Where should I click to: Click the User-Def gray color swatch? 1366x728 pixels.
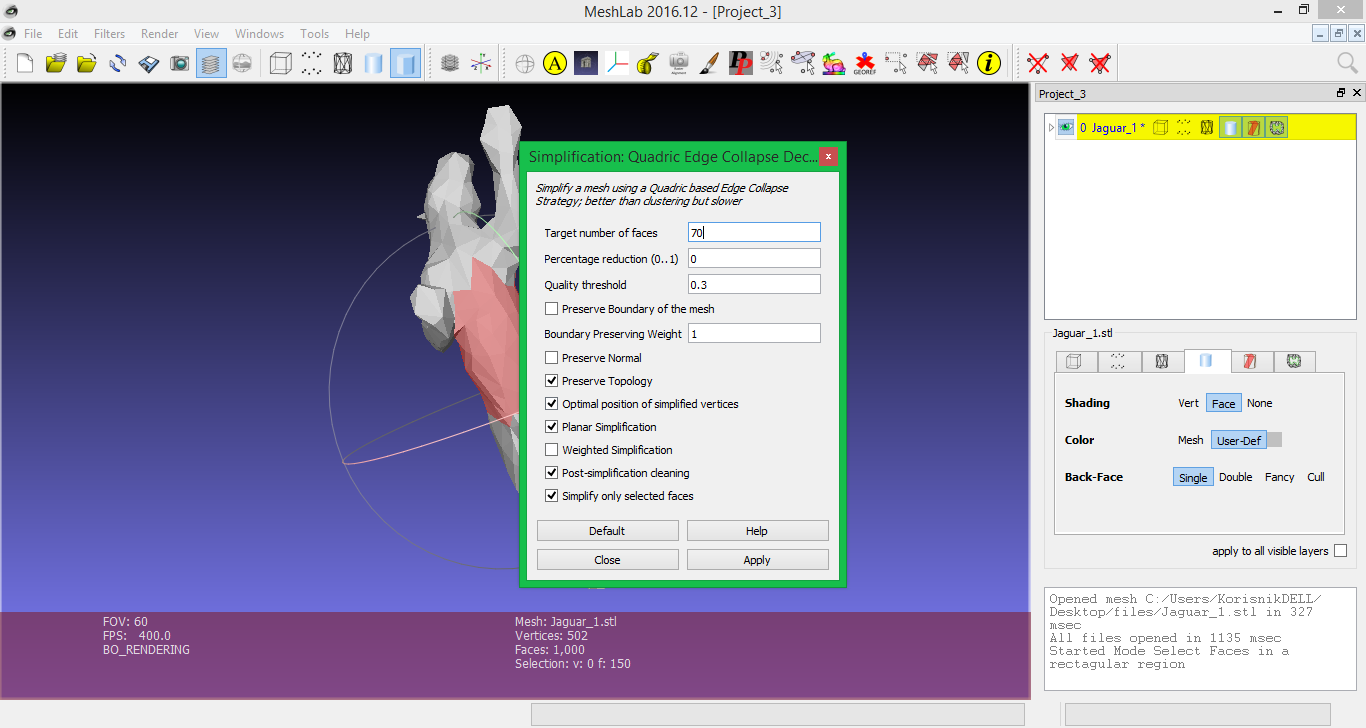pyautogui.click(x=1274, y=440)
